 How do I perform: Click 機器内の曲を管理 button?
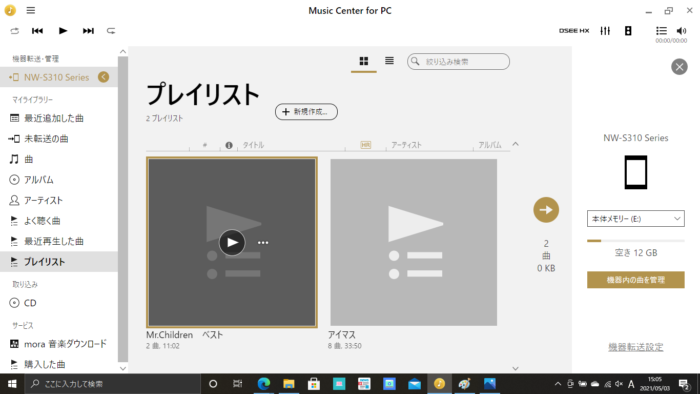635,280
